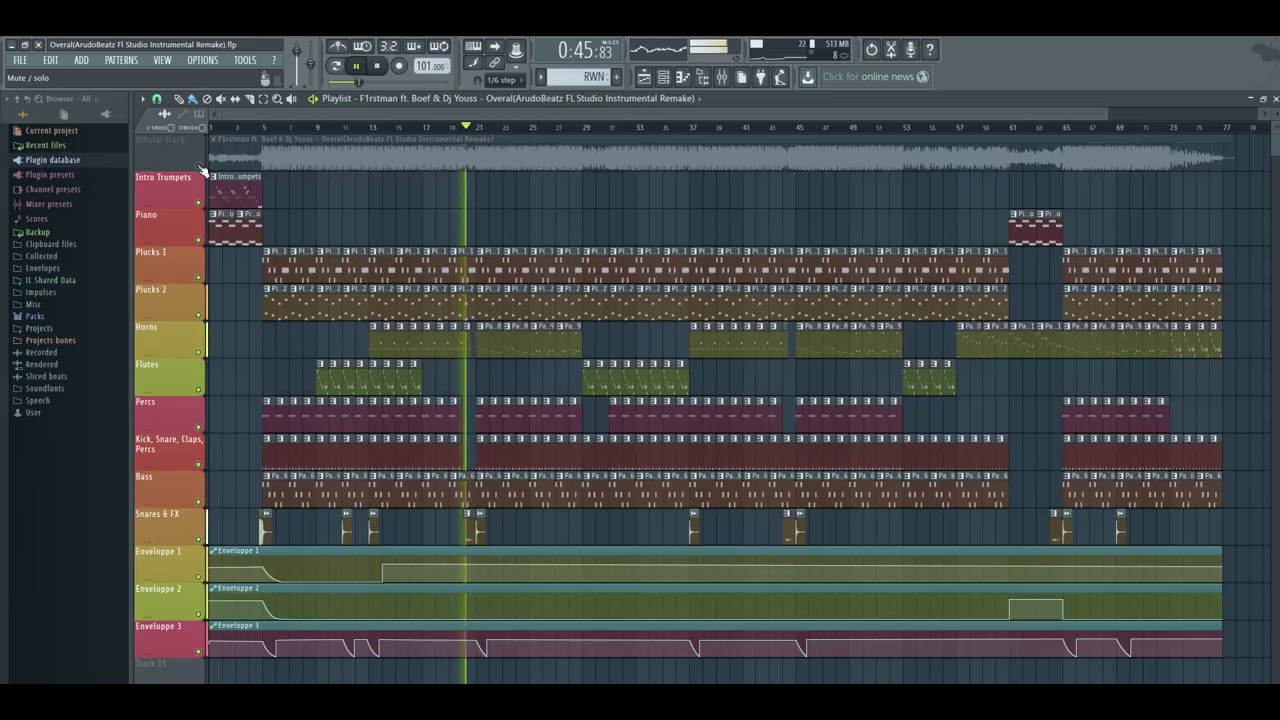Open the Playlist view from top toolbar
Viewport: 1280px width, 720px height.
click(644, 77)
